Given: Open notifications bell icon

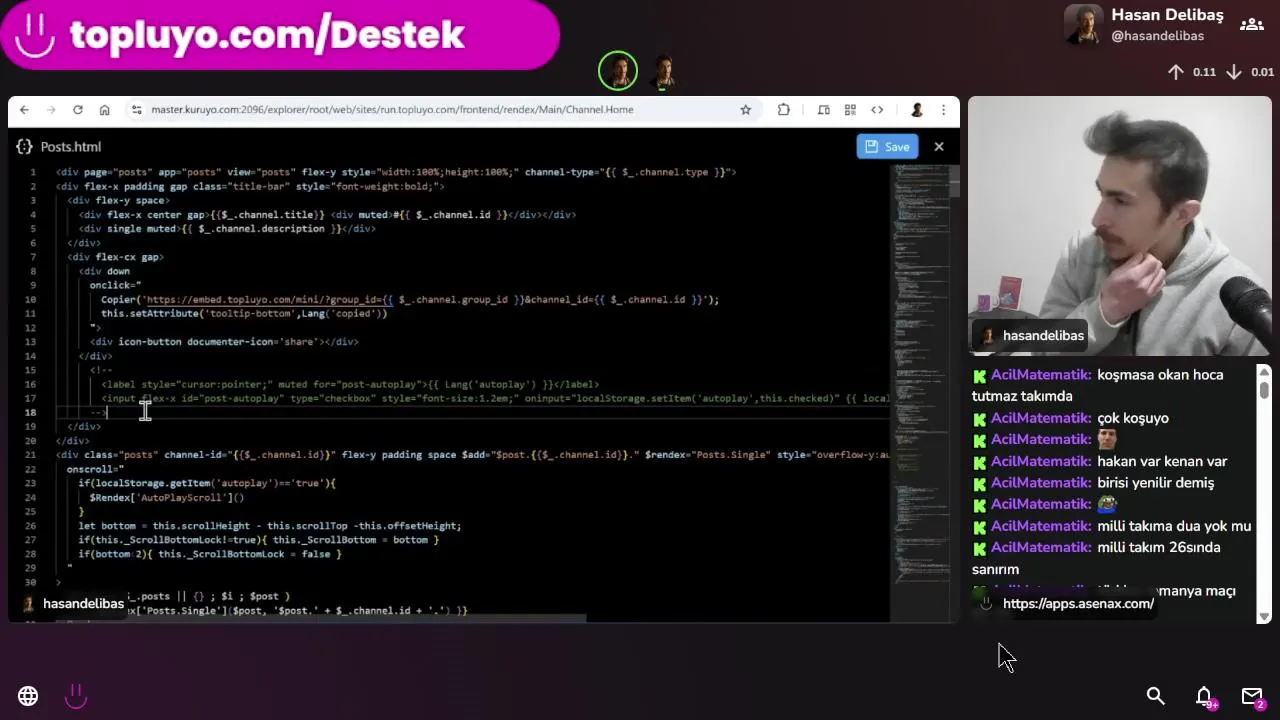Looking at the screenshot, I should coord(1205,696).
